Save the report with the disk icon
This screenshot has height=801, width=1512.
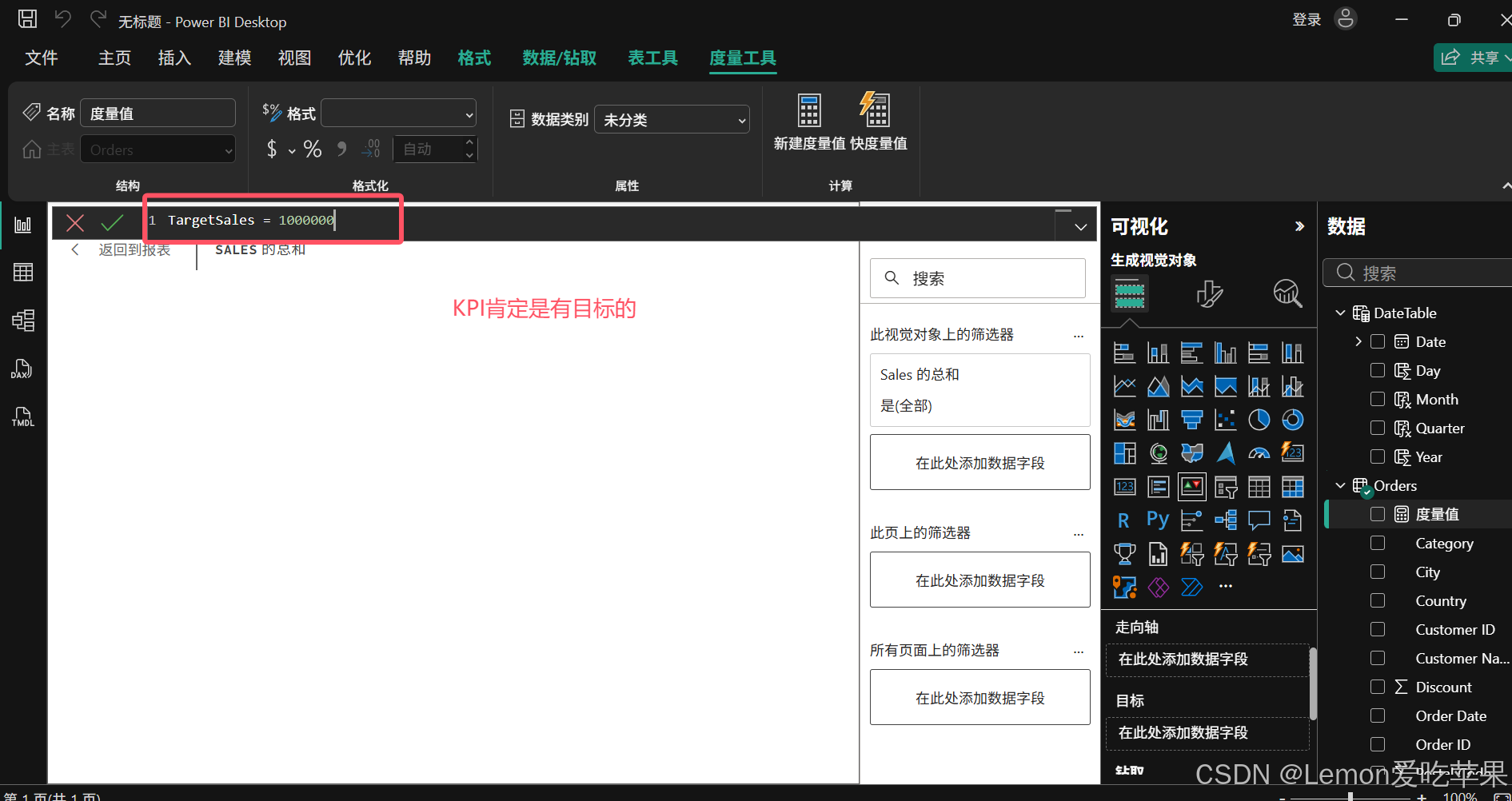[27, 19]
